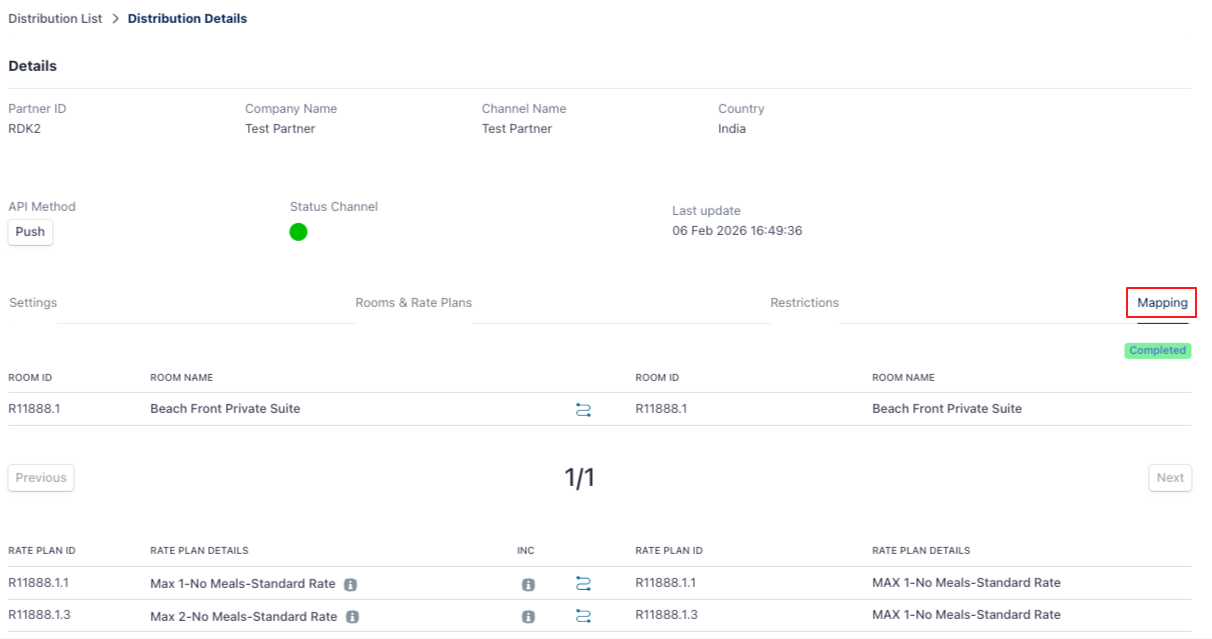Click left Room ID cell R11888.1
This screenshot has width=1212, height=639.
point(34,409)
